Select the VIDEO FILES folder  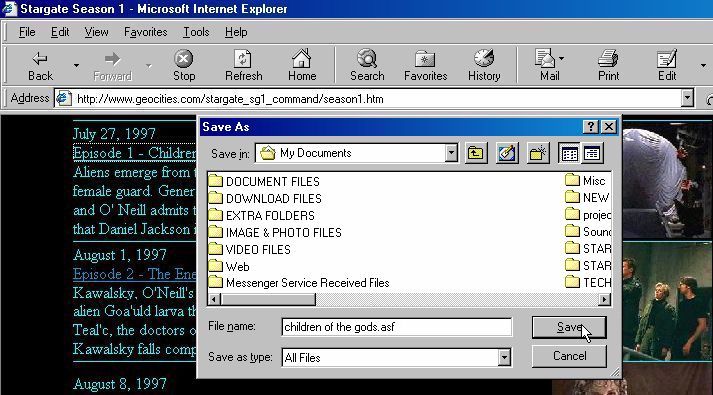(x=250, y=250)
